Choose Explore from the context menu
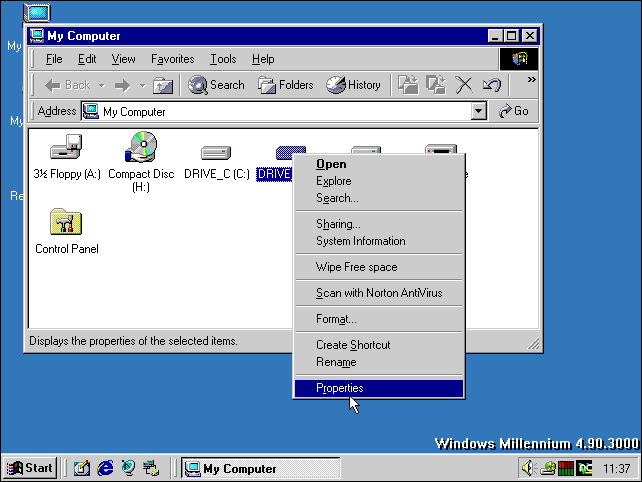This screenshot has height=482, width=642. [379, 181]
